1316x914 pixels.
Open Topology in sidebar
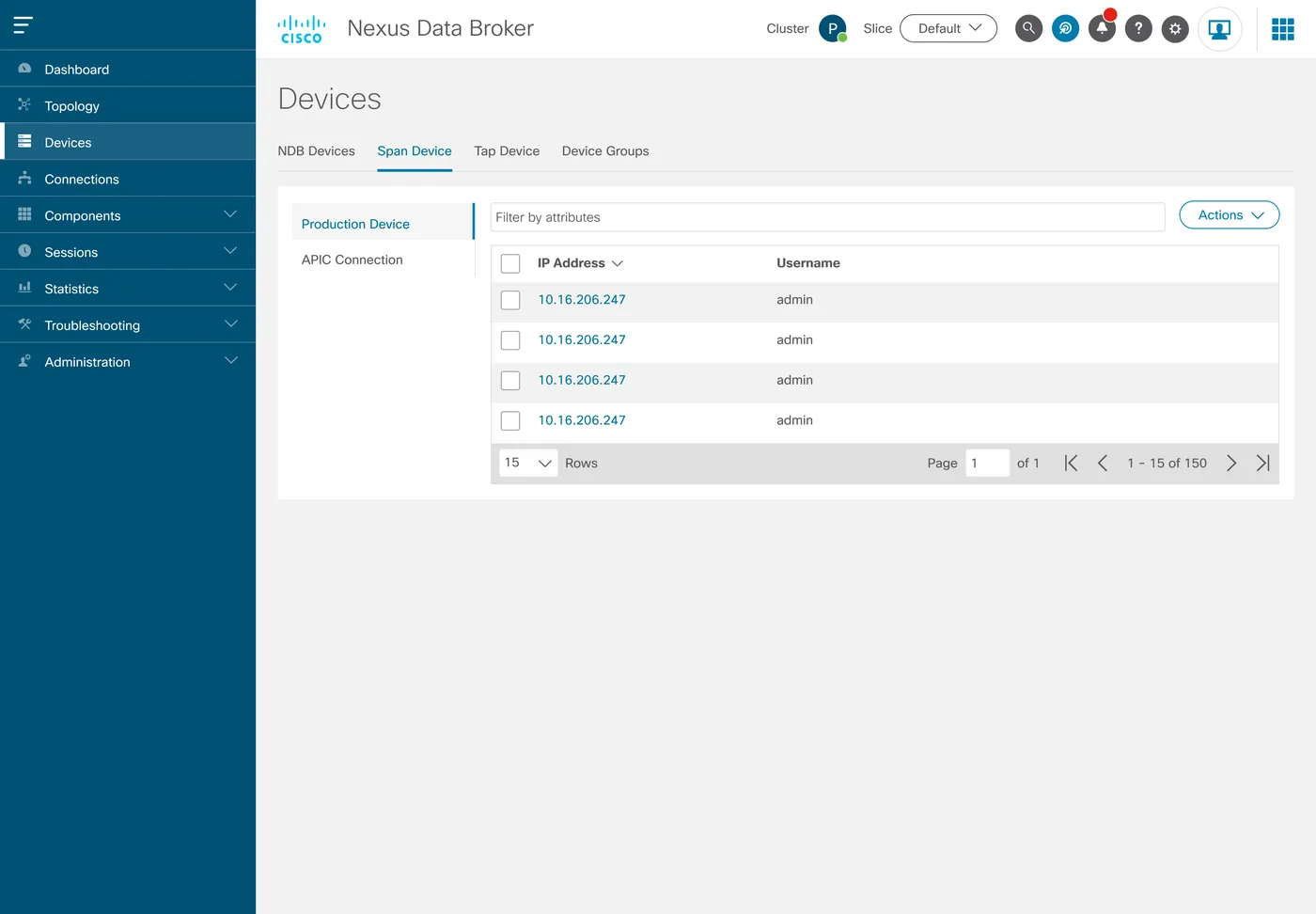[128, 105]
